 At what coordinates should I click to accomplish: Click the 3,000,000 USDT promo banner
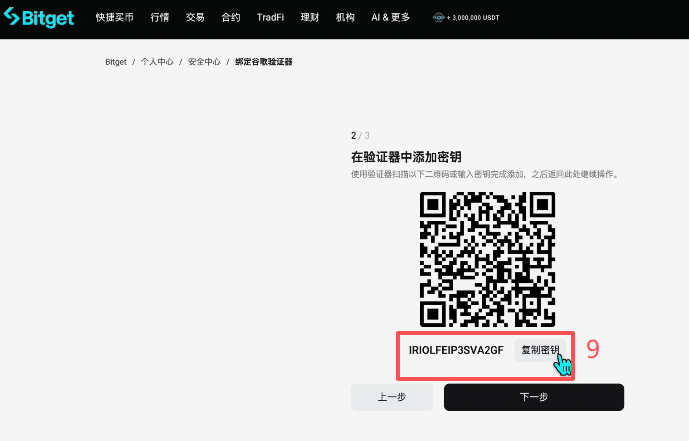click(466, 18)
